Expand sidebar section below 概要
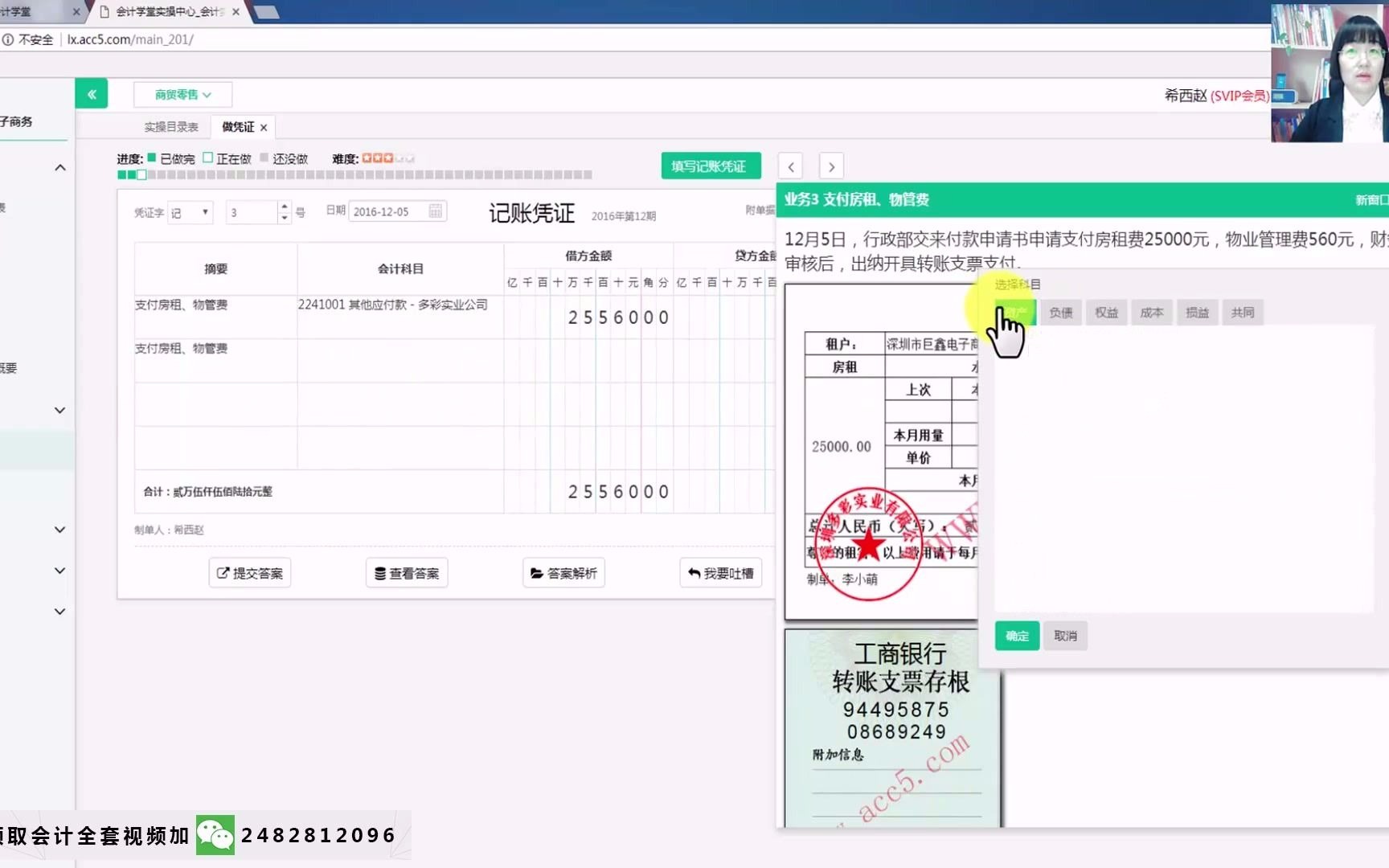 pos(59,410)
